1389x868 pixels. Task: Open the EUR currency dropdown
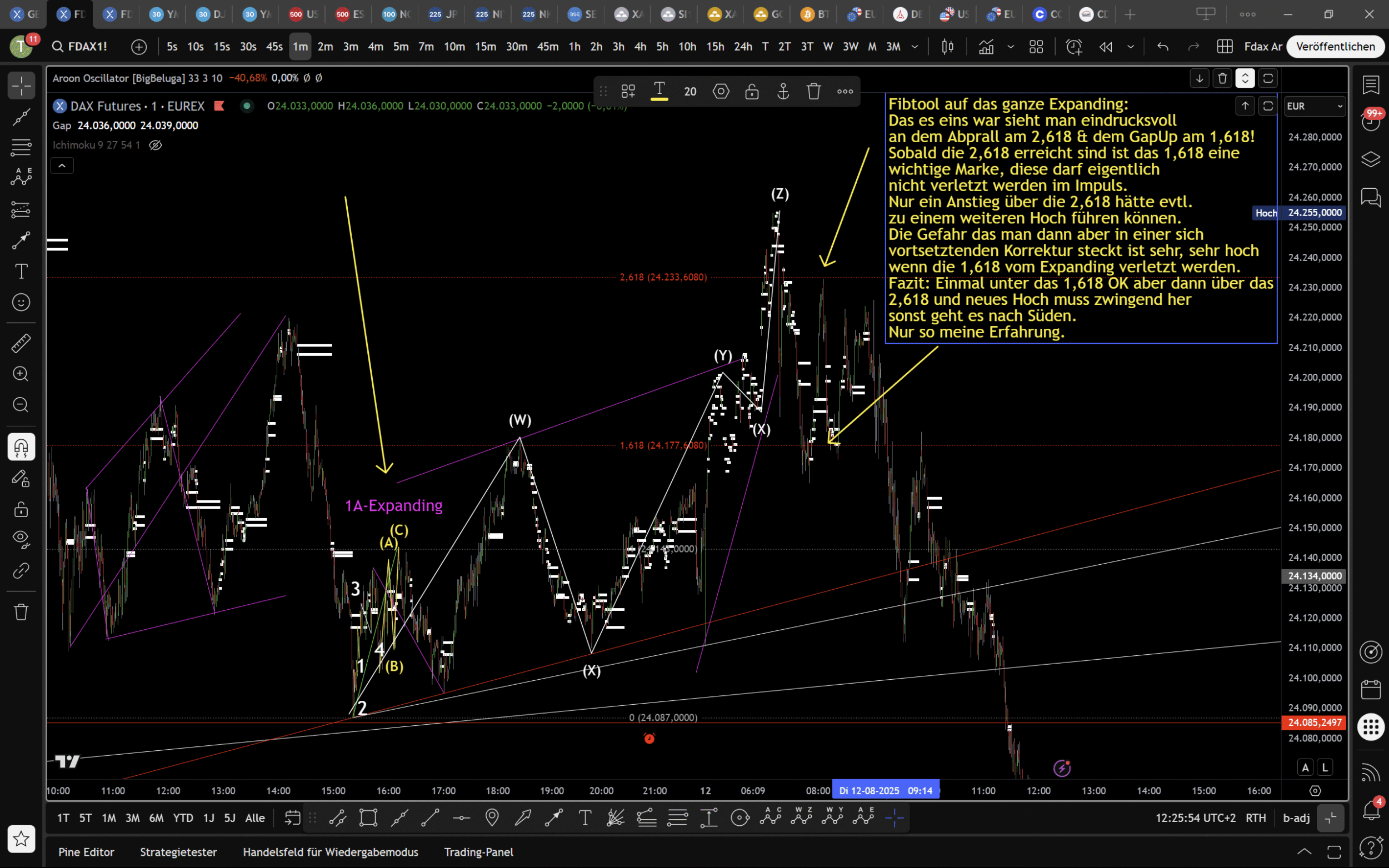pyautogui.click(x=1314, y=106)
